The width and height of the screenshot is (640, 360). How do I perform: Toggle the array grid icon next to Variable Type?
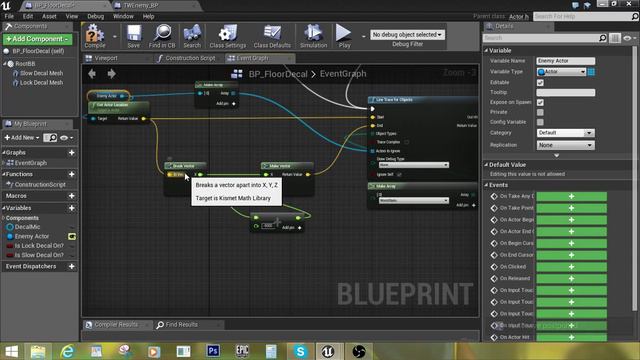pyautogui.click(x=591, y=72)
